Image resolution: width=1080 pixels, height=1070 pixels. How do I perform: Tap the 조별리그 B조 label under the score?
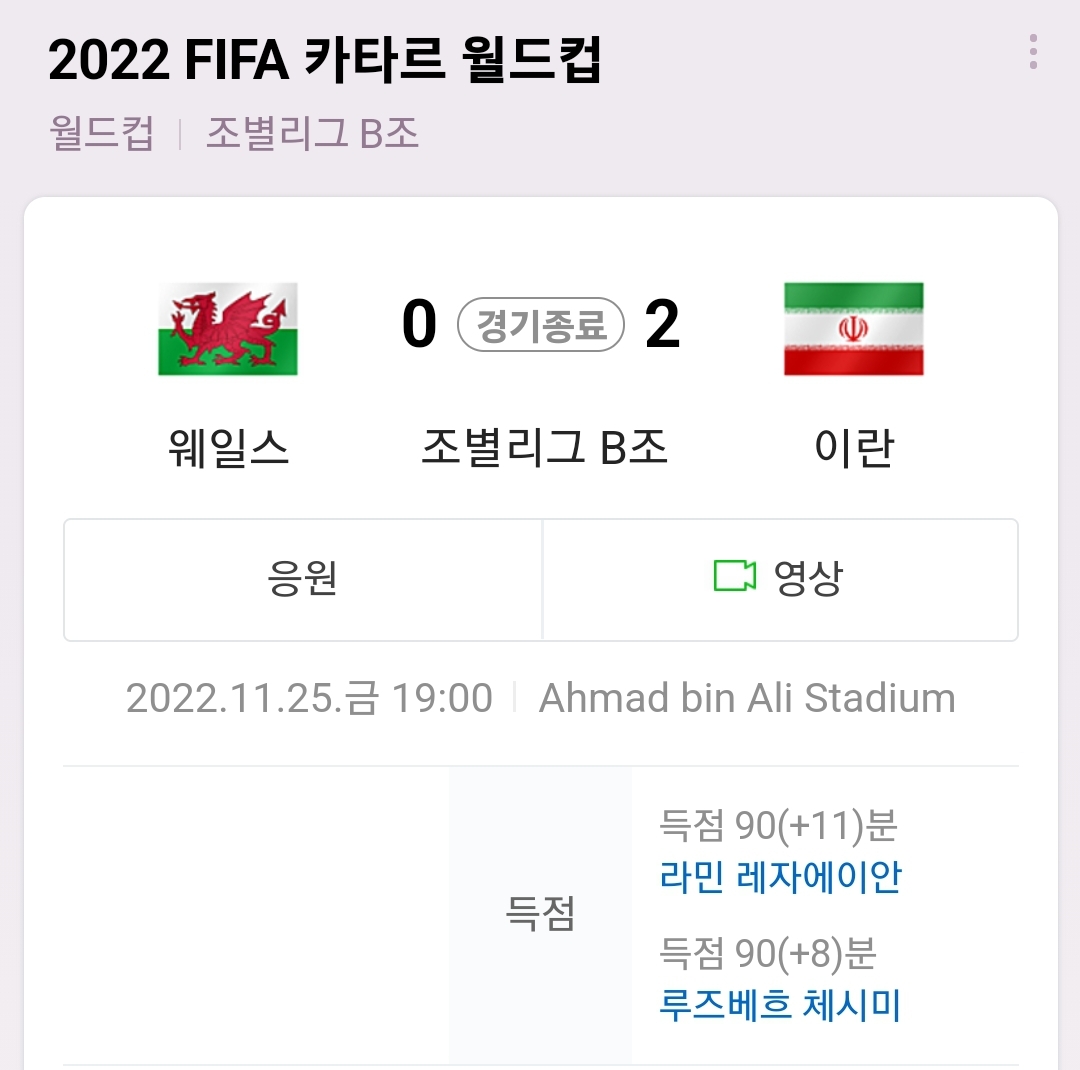[x=544, y=447]
